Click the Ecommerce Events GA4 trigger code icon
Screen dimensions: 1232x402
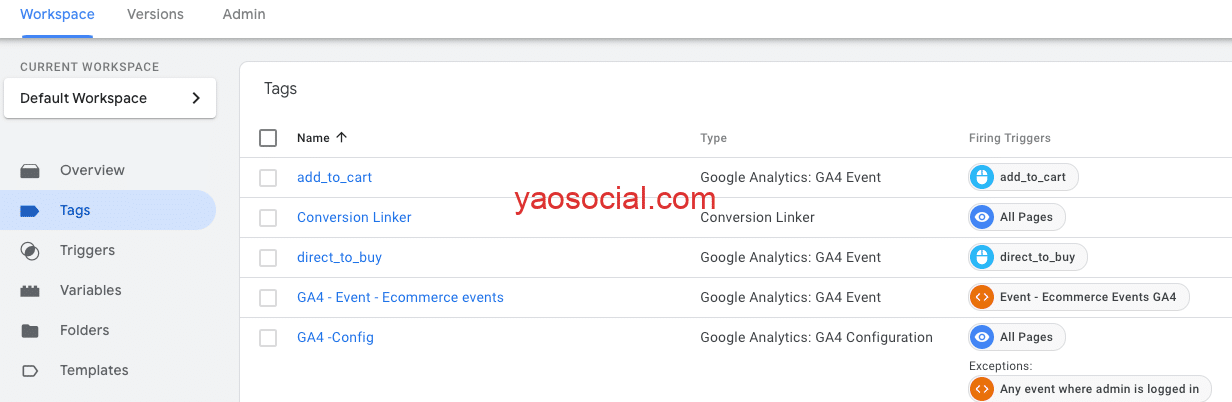coord(982,297)
